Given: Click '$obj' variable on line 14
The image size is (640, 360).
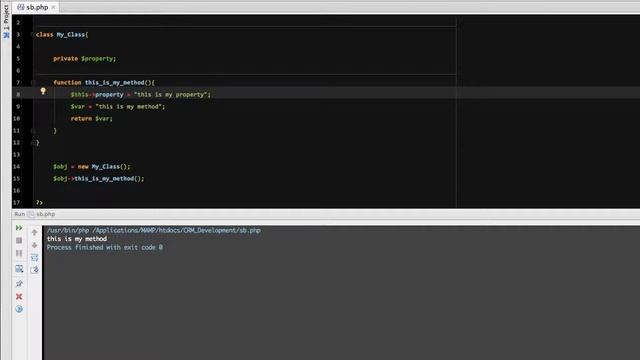Looking at the screenshot, I should click(60, 167).
